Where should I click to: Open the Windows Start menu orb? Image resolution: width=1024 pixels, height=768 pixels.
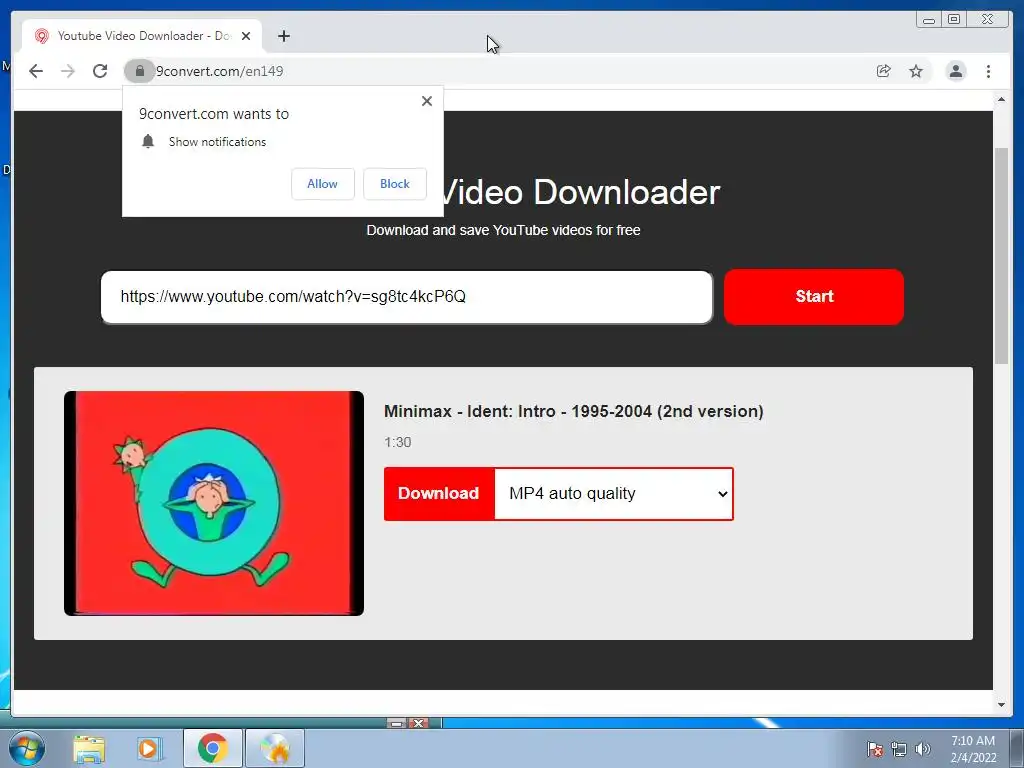click(x=27, y=748)
